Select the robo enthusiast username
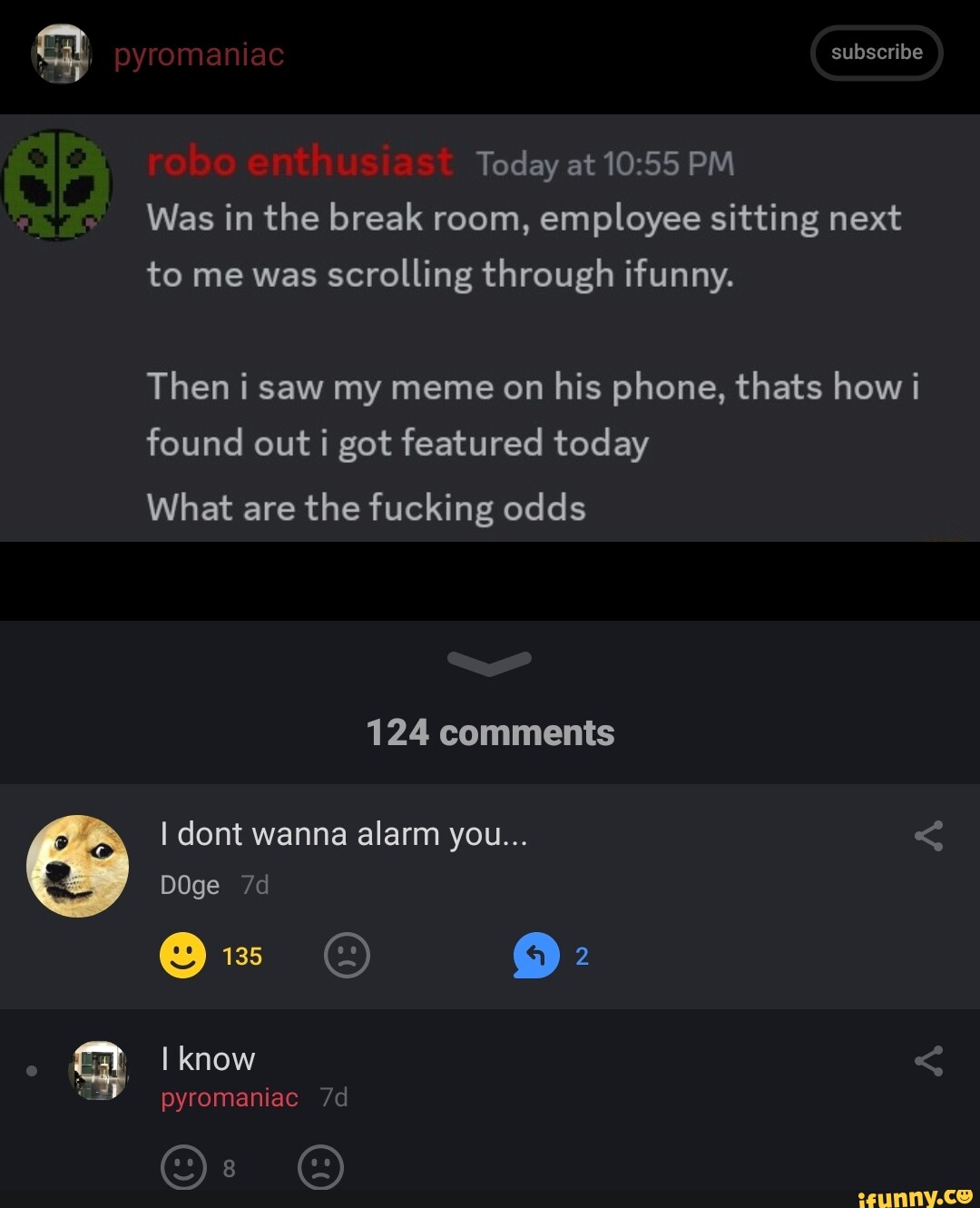This screenshot has width=980, height=1208. click(x=299, y=162)
